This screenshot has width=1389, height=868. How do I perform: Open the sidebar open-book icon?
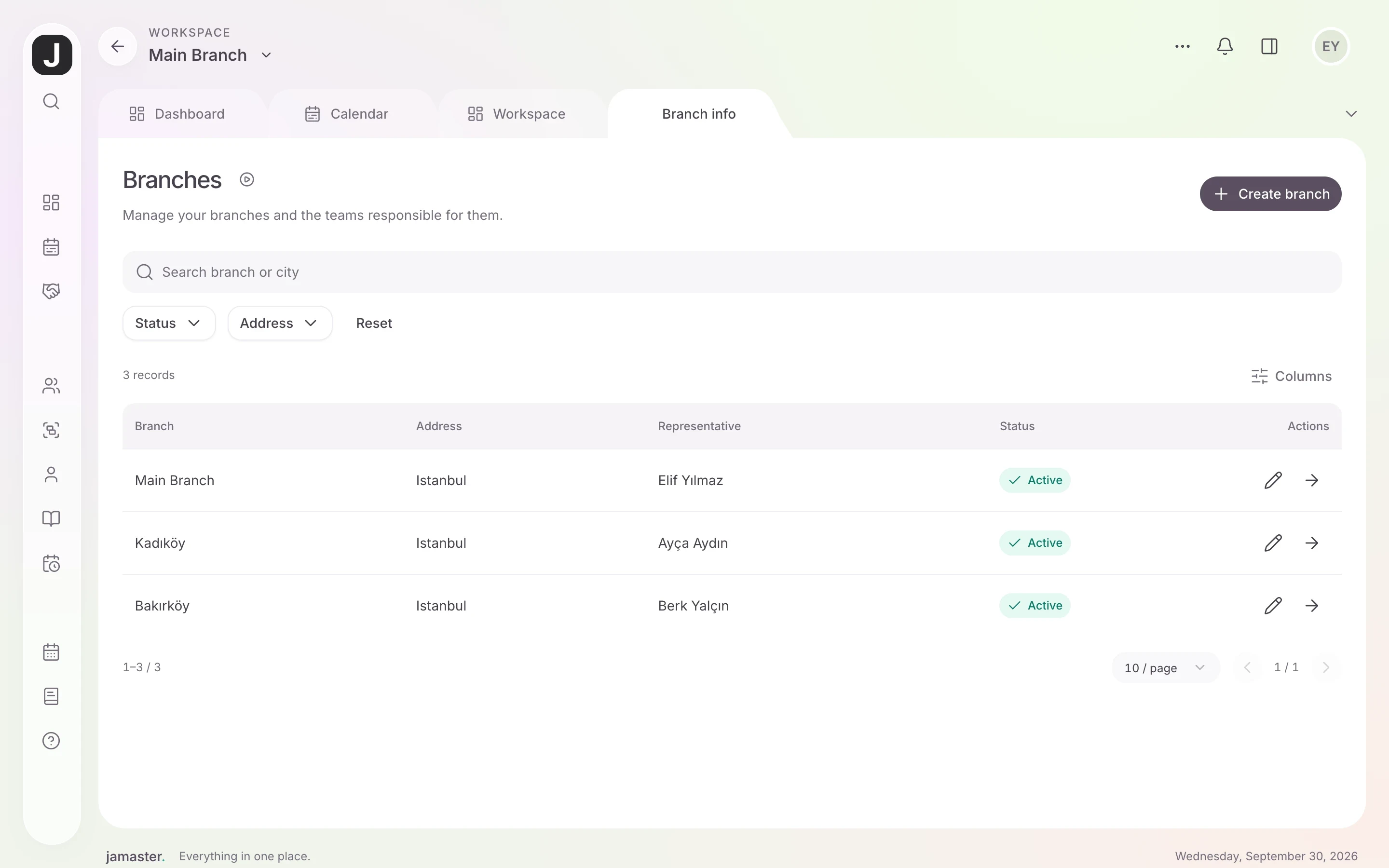(x=51, y=519)
